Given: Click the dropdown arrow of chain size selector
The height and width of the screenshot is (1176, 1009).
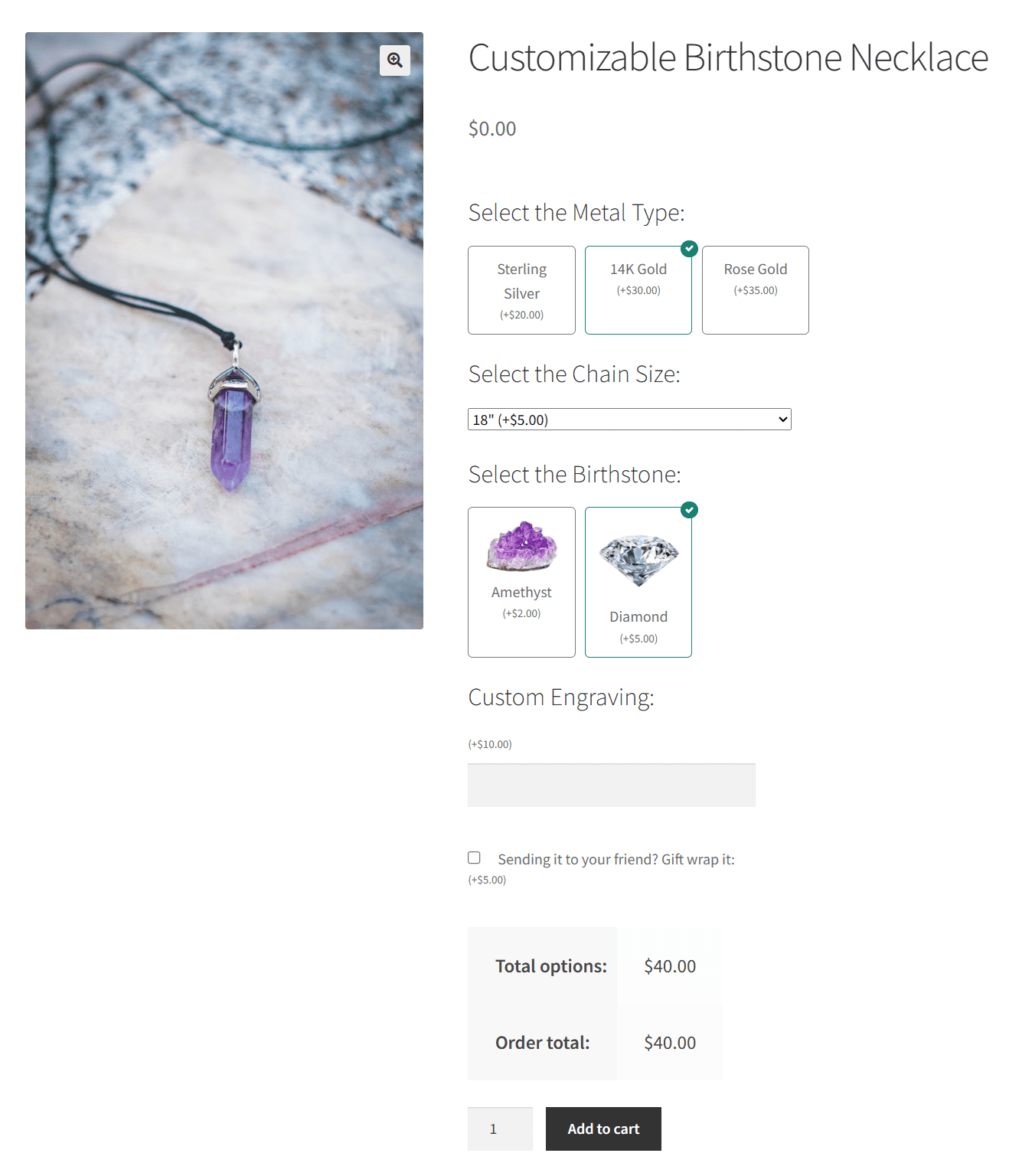Looking at the screenshot, I should click(x=782, y=420).
